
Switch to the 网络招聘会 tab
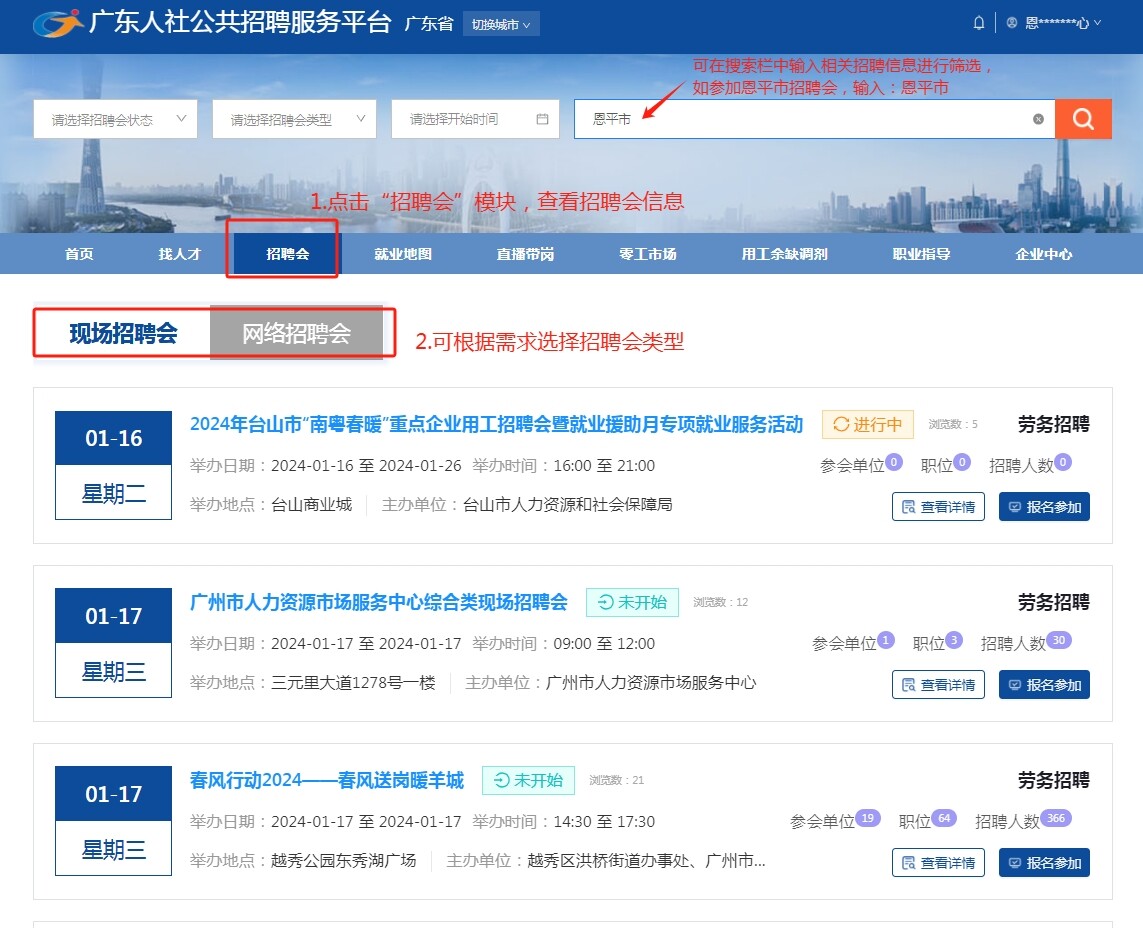296,333
